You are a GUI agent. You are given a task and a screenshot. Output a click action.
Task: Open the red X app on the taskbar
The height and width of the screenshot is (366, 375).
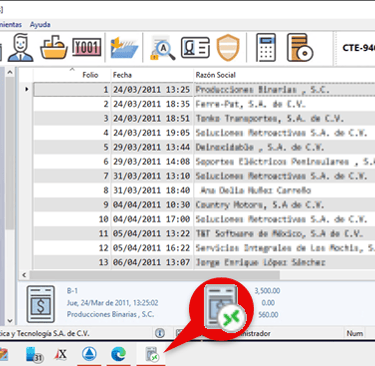pyautogui.click(x=60, y=354)
